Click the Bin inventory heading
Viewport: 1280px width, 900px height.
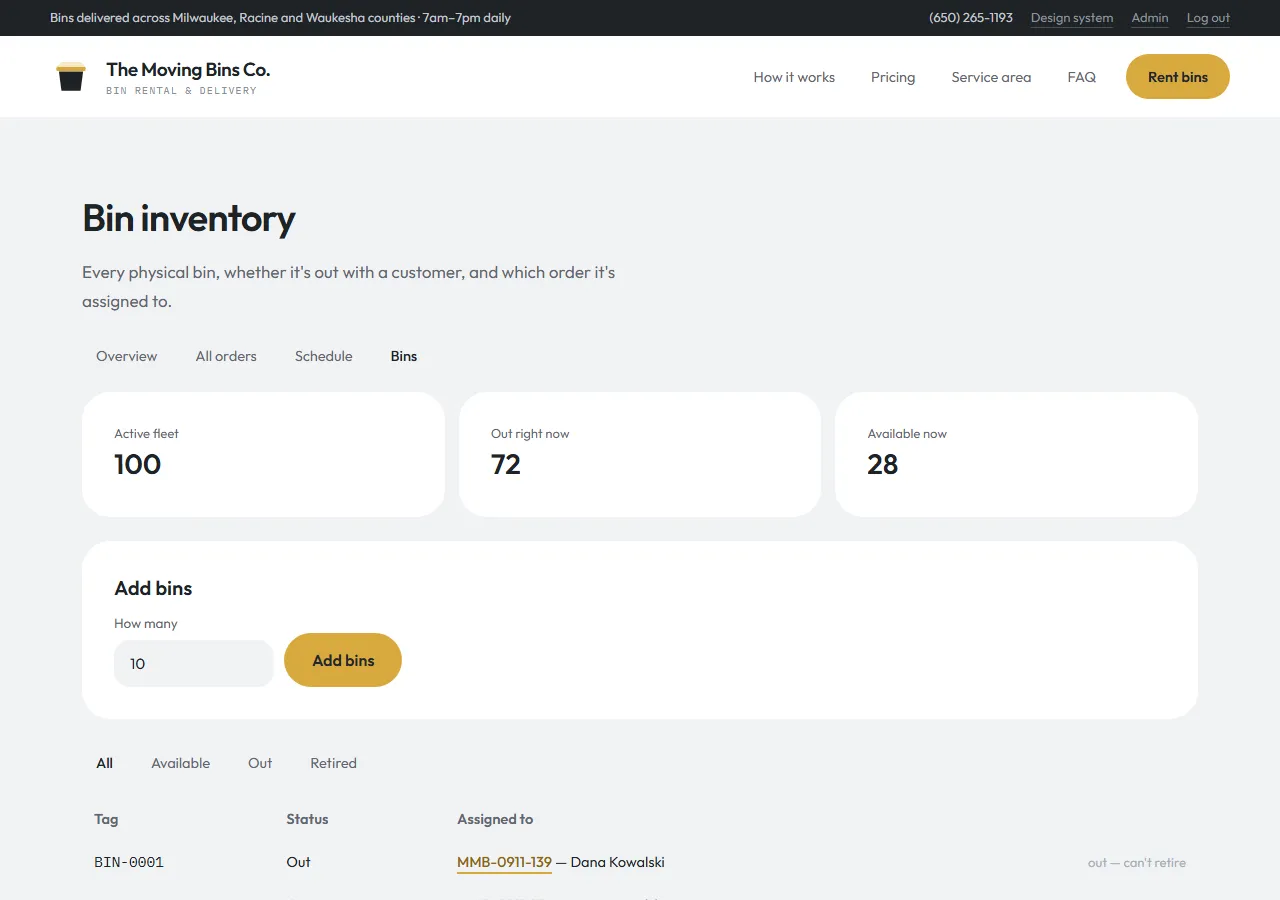click(x=189, y=218)
